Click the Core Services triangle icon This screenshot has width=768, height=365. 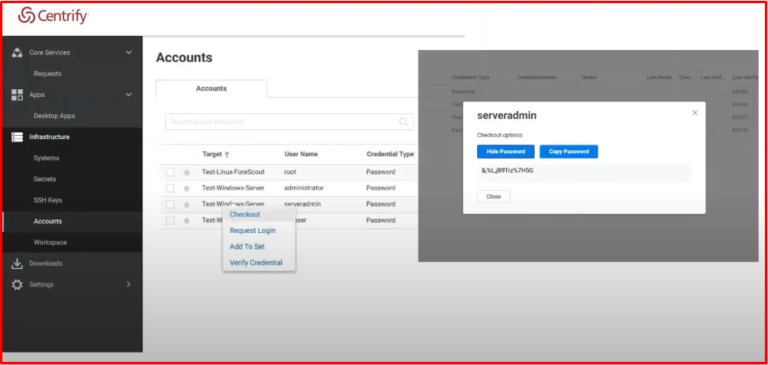17,52
